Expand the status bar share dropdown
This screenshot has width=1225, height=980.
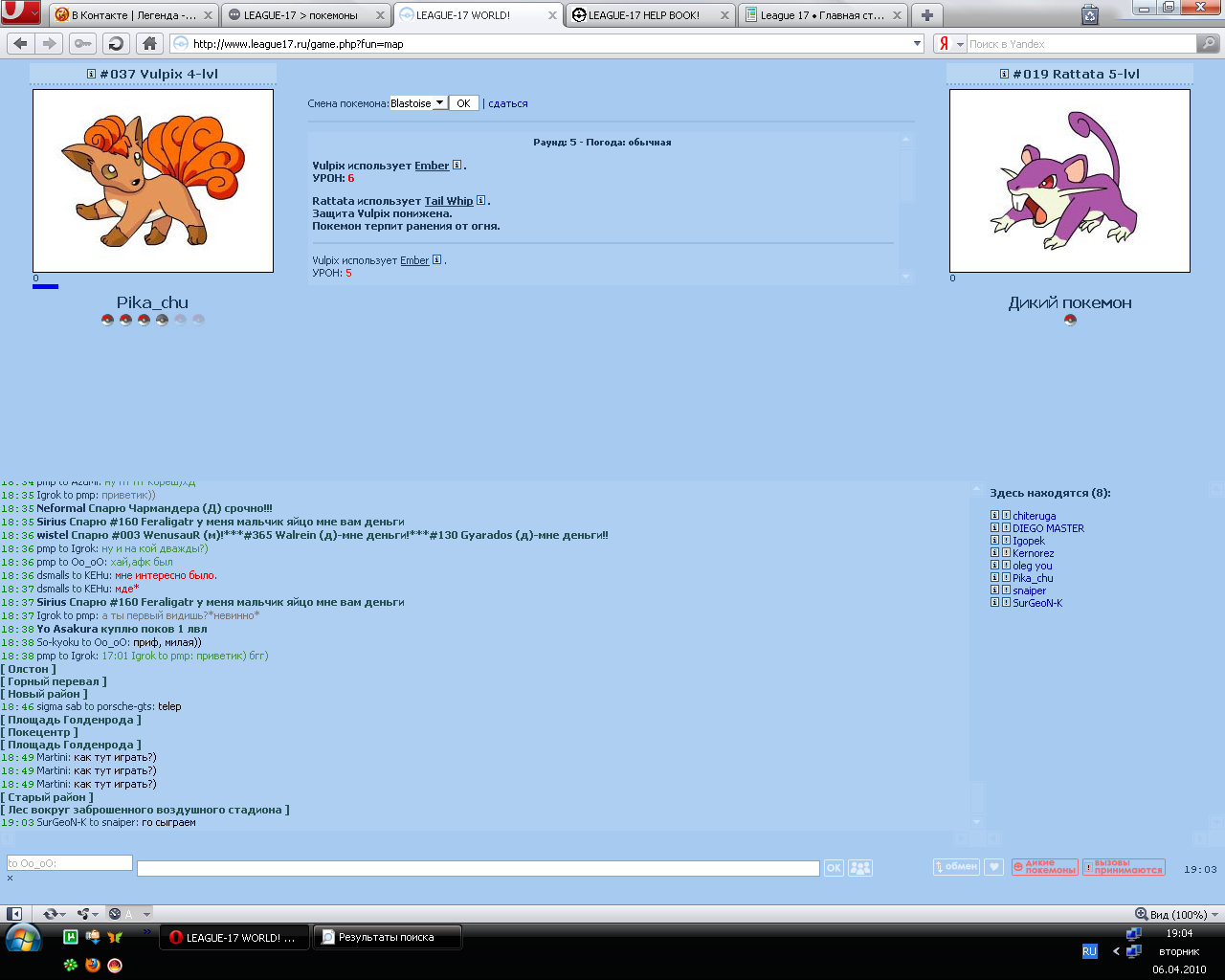click(x=97, y=914)
